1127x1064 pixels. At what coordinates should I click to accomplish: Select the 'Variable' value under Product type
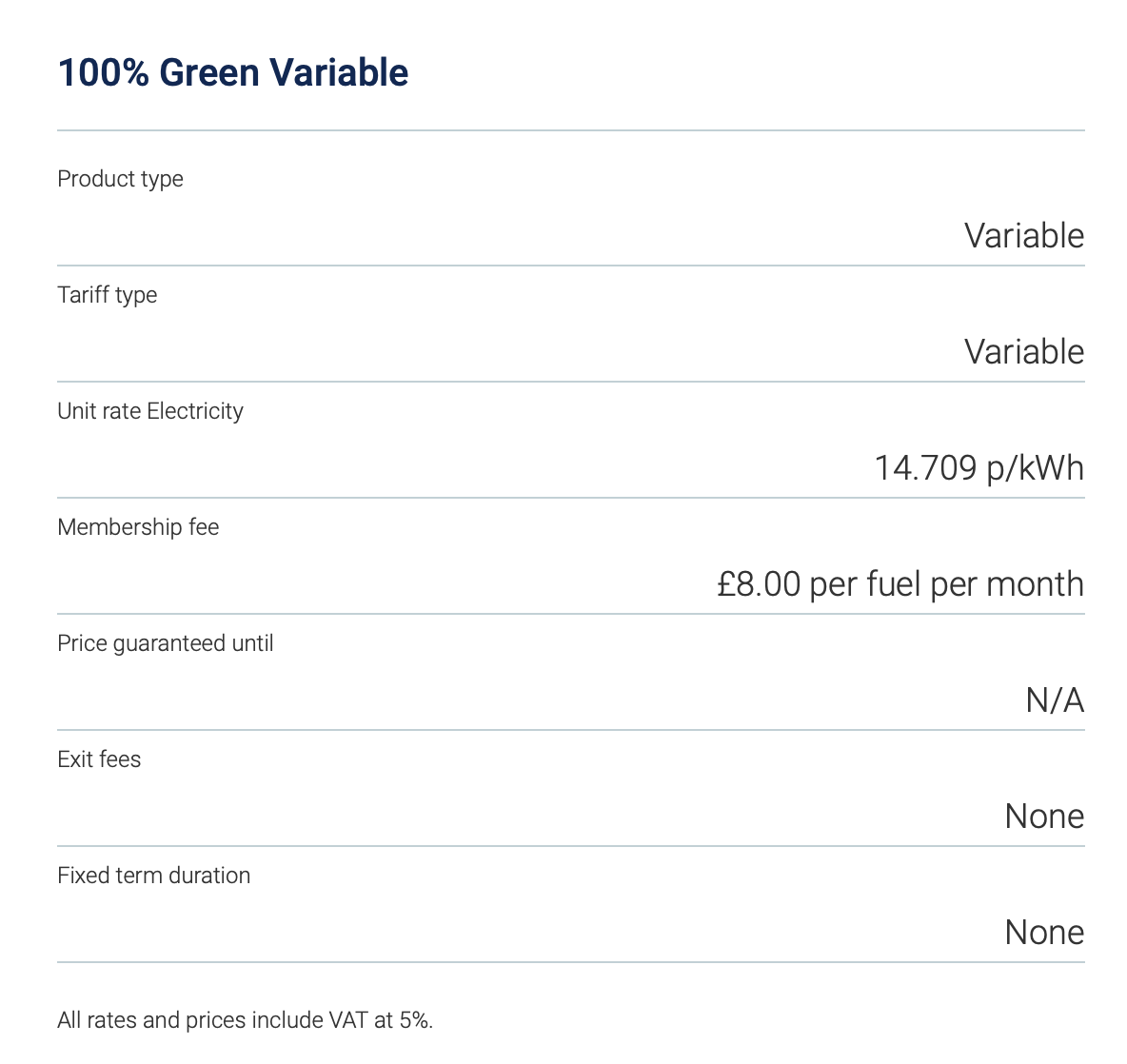click(1023, 236)
